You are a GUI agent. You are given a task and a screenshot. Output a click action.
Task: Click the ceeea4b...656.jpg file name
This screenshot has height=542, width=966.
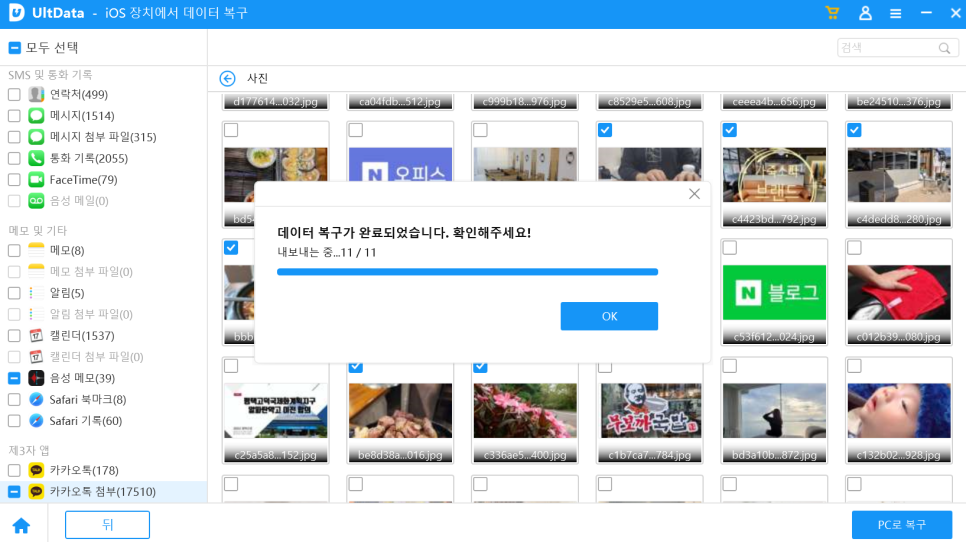pos(774,102)
